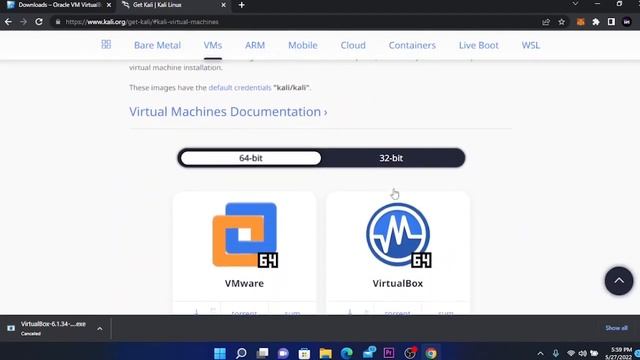Open the tab search chevron in title bar

(x=575, y=4)
